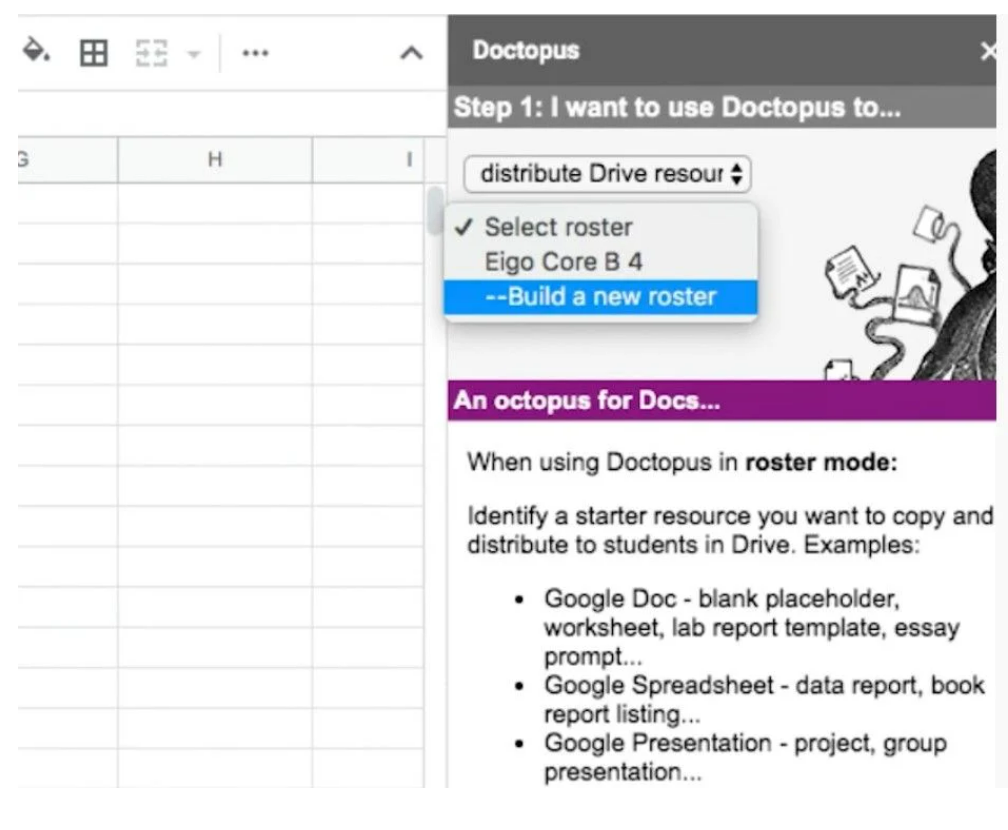
Task: Click the roster mode bold text
Action: (821, 462)
